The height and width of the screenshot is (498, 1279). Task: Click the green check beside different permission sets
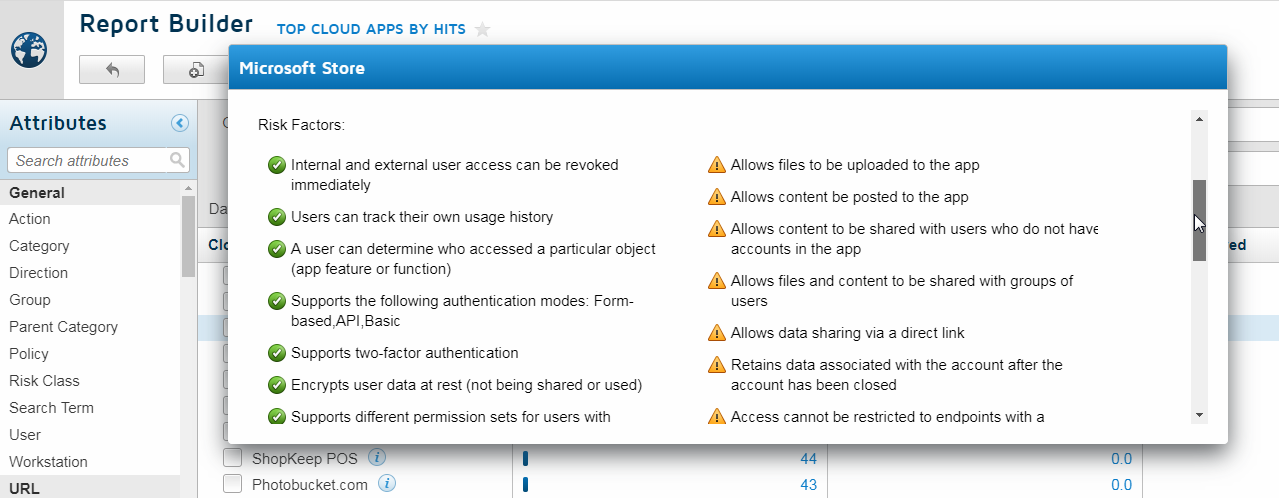[277, 417]
